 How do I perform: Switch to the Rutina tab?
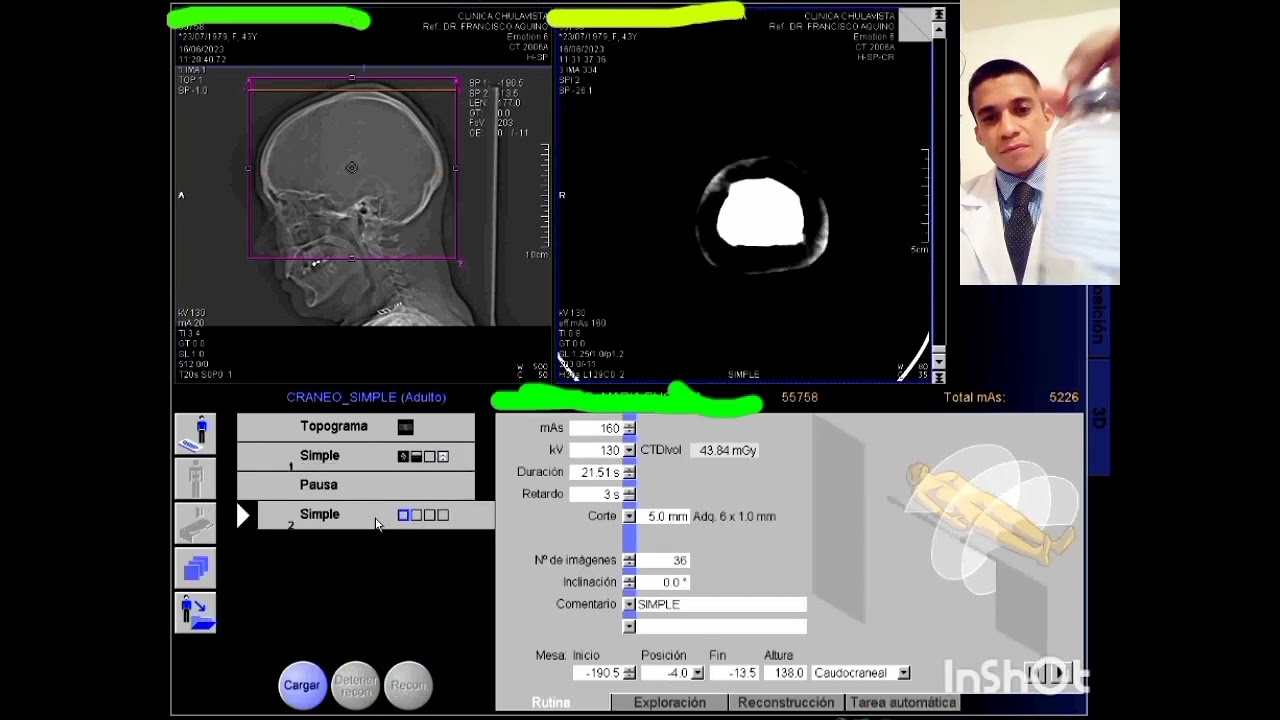point(551,703)
